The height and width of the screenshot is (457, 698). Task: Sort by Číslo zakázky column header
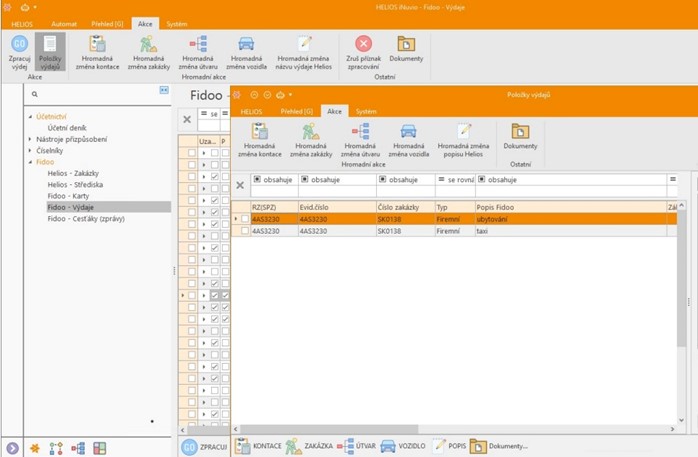point(406,207)
